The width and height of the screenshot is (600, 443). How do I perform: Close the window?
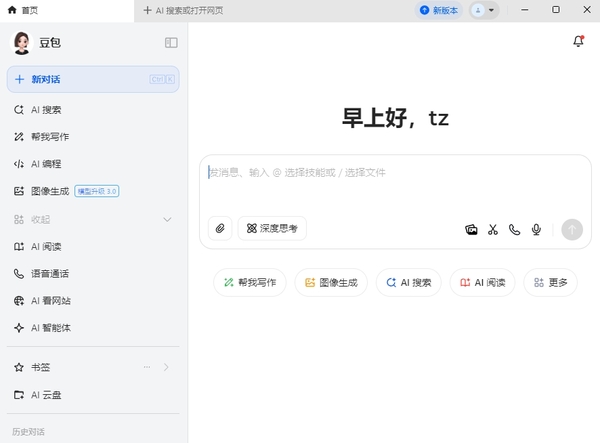(587, 10)
